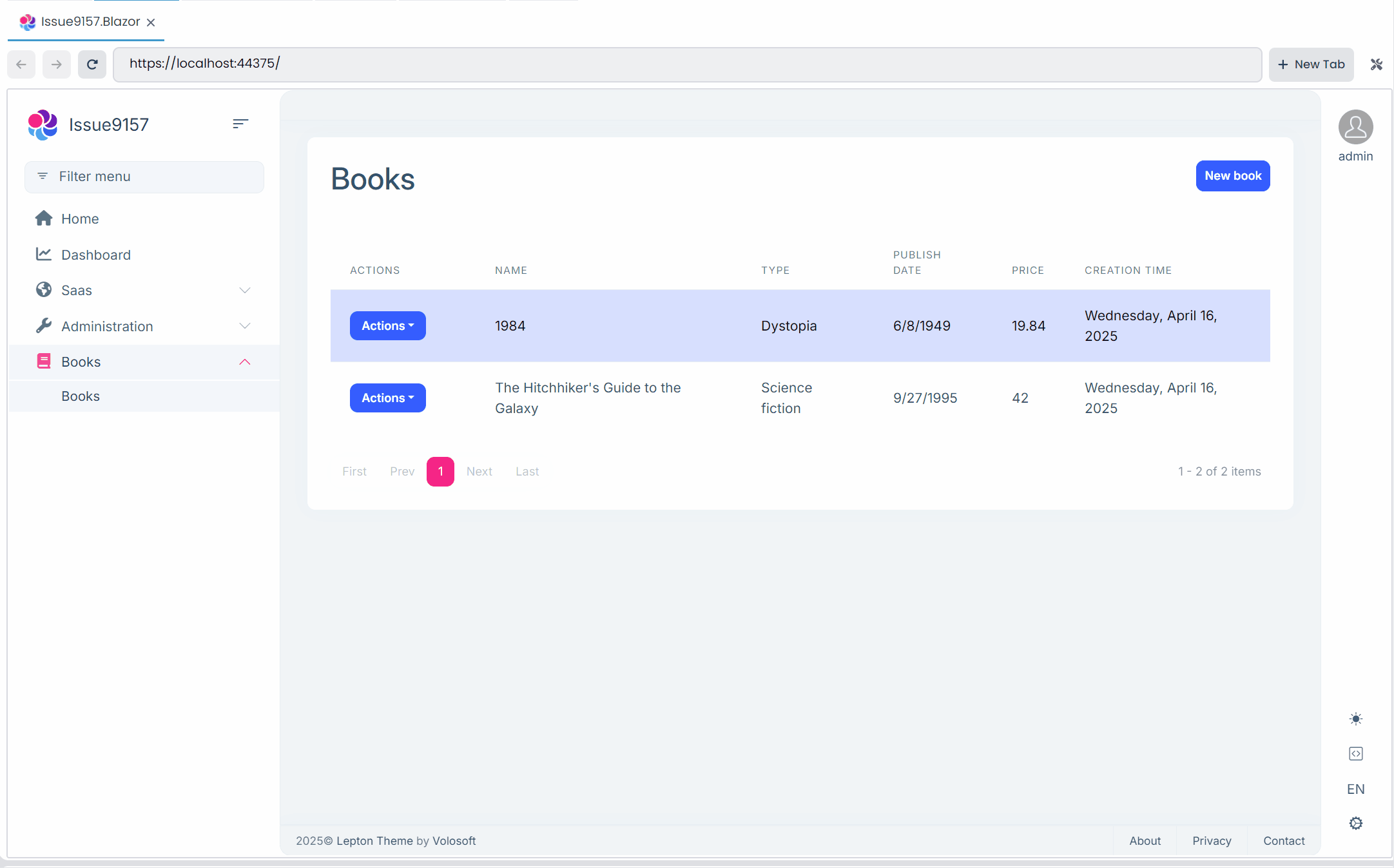Image resolution: width=1394 pixels, height=868 pixels.
Task: Click the New book button
Action: click(1232, 176)
